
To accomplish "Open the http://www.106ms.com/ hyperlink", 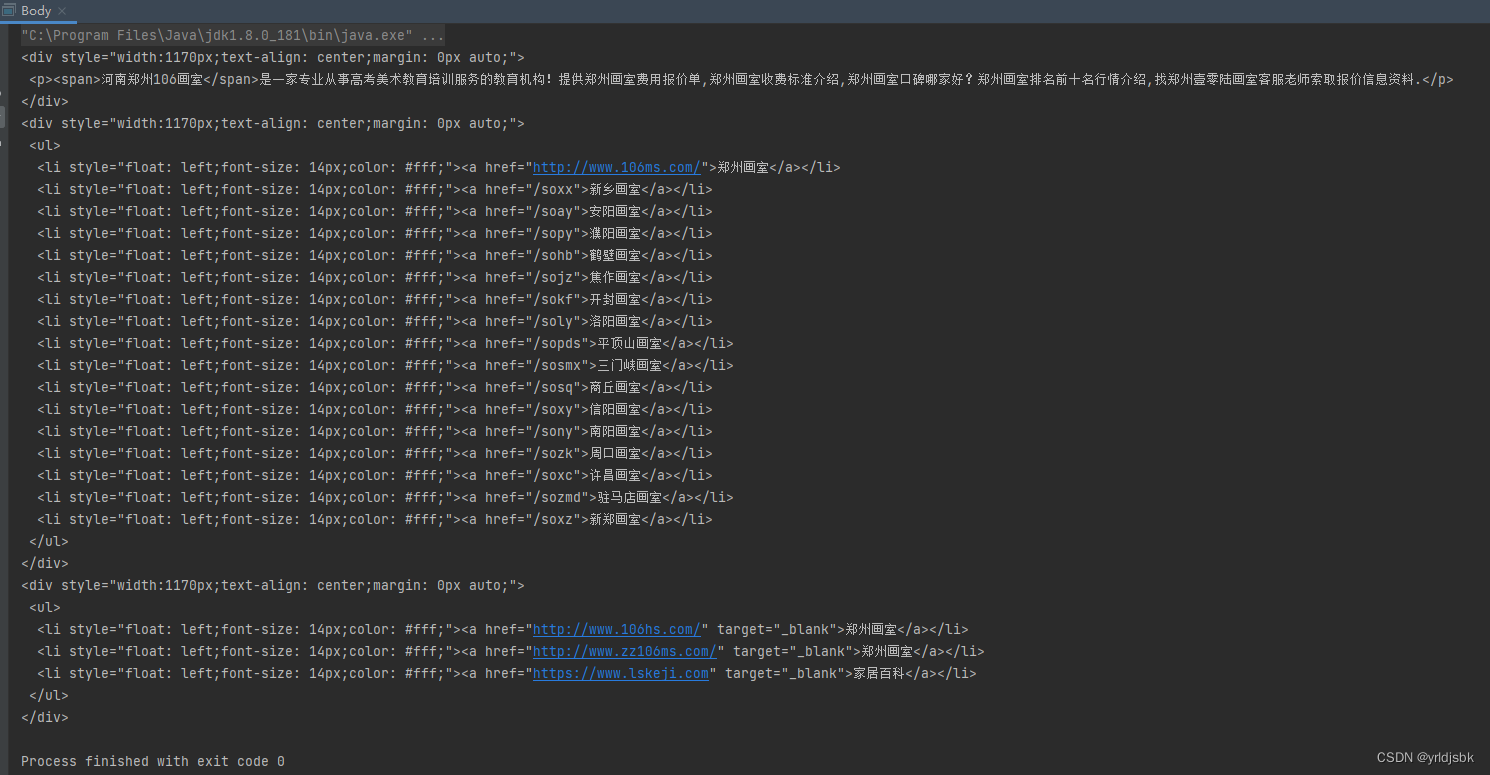I will click(616, 167).
